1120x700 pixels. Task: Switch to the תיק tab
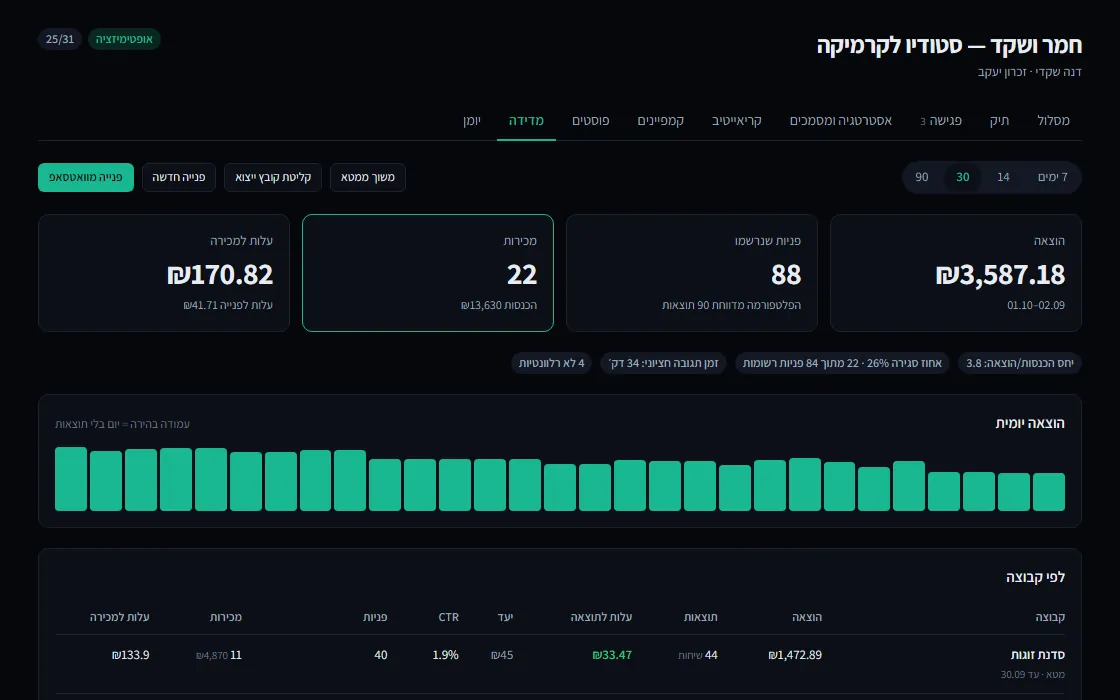click(x=999, y=120)
